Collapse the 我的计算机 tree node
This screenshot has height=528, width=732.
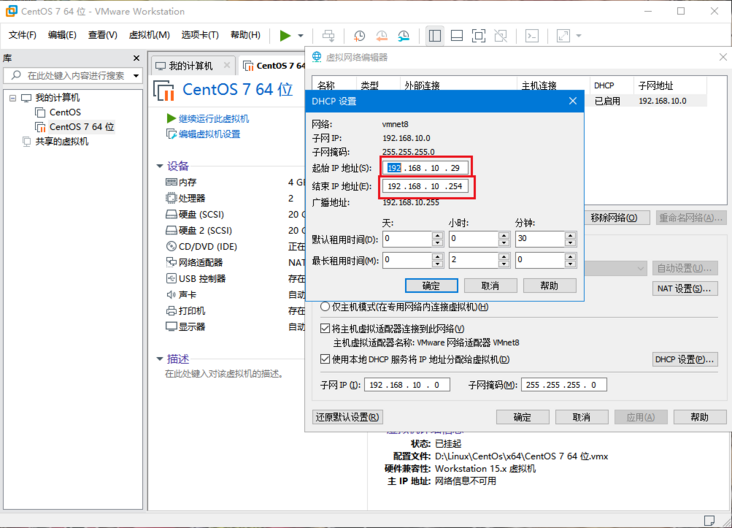coord(11,98)
